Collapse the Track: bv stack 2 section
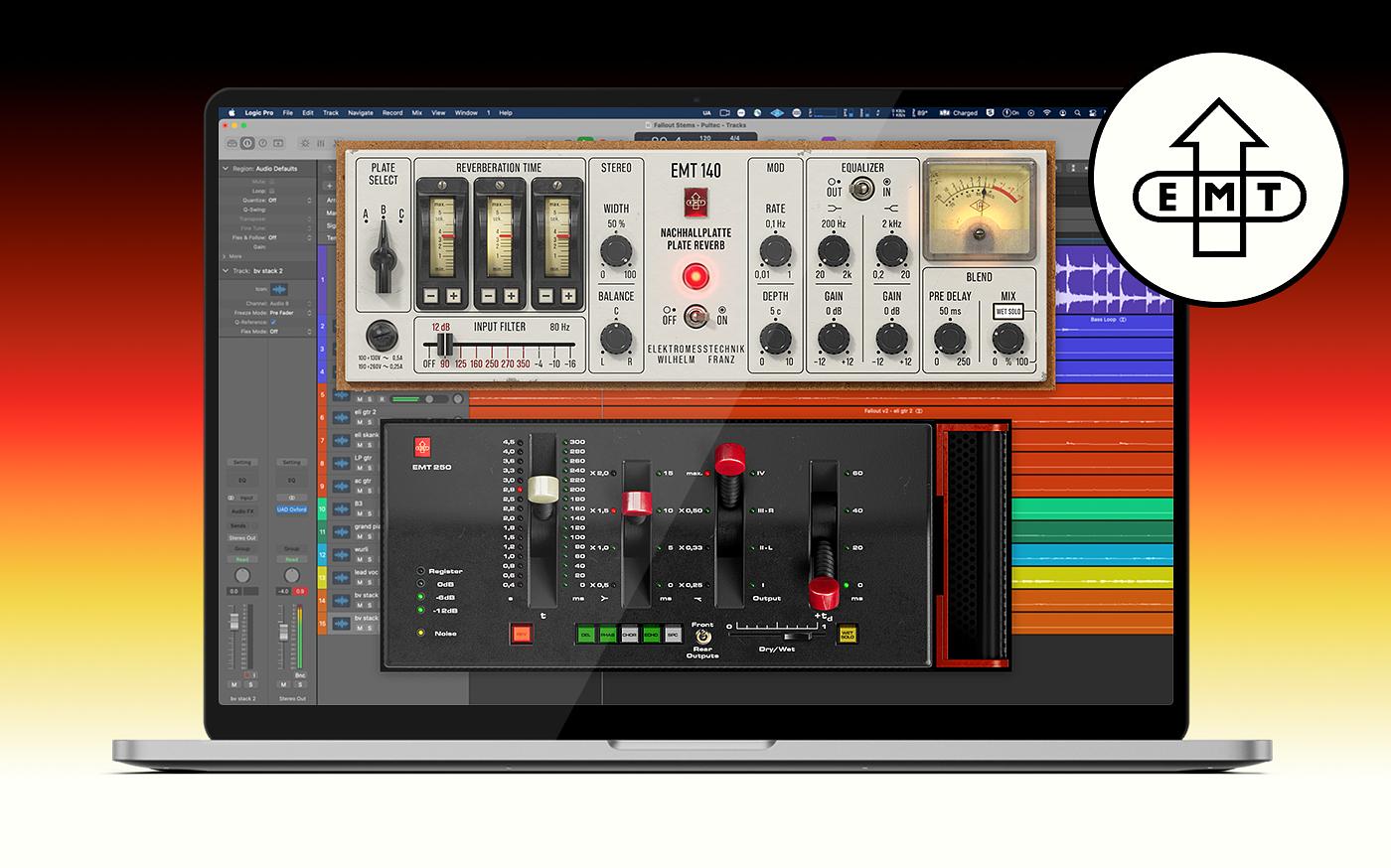 point(226,270)
